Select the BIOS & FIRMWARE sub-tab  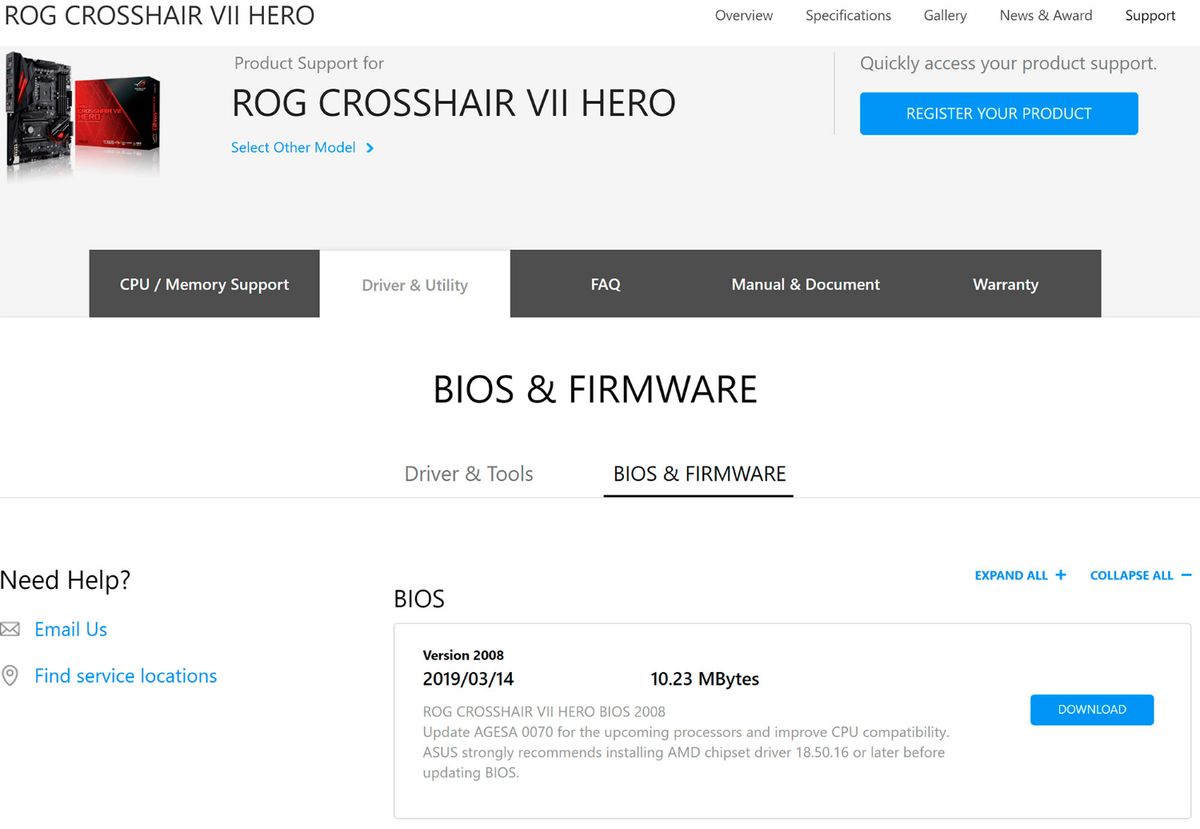point(699,474)
